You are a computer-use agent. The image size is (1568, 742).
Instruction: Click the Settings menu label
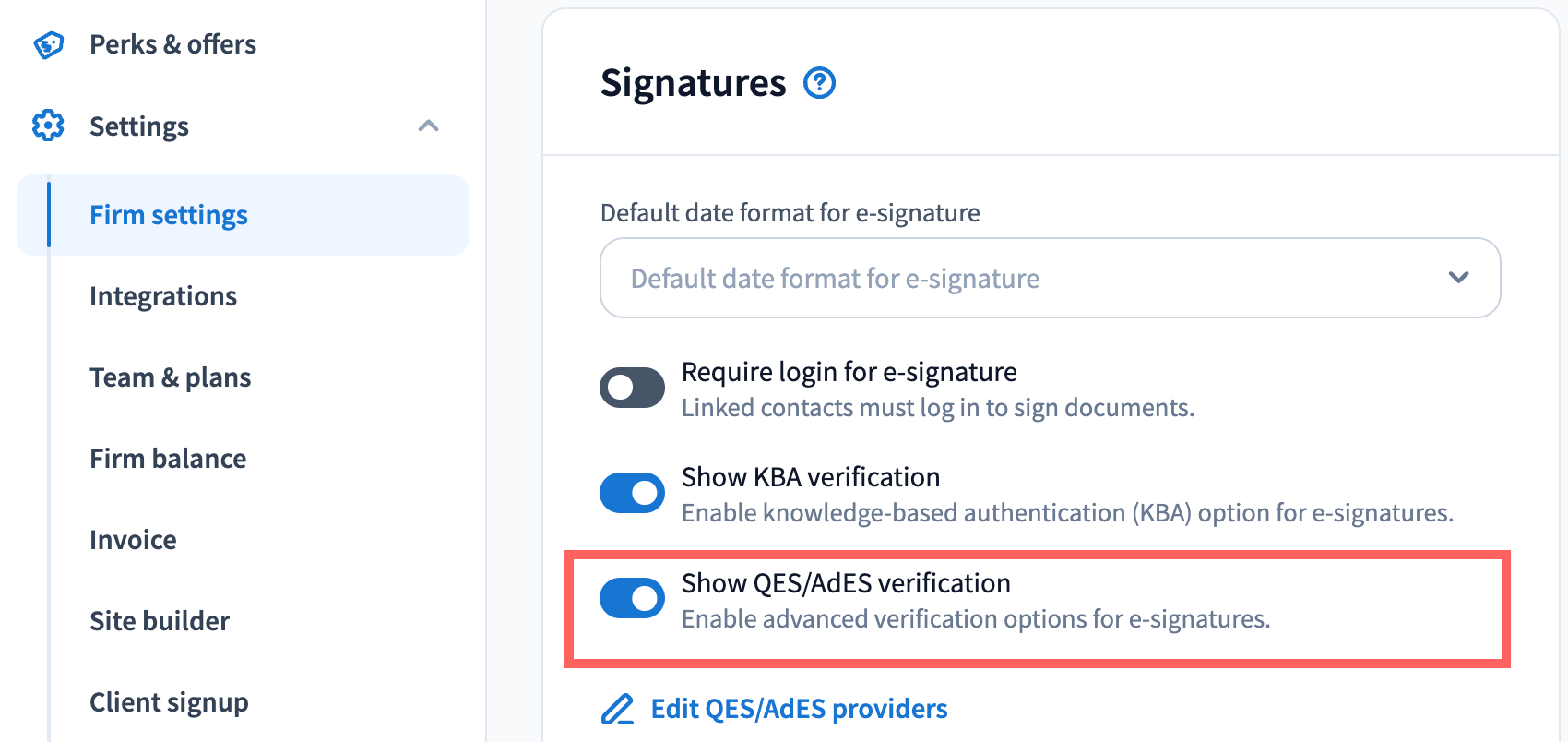(x=139, y=126)
